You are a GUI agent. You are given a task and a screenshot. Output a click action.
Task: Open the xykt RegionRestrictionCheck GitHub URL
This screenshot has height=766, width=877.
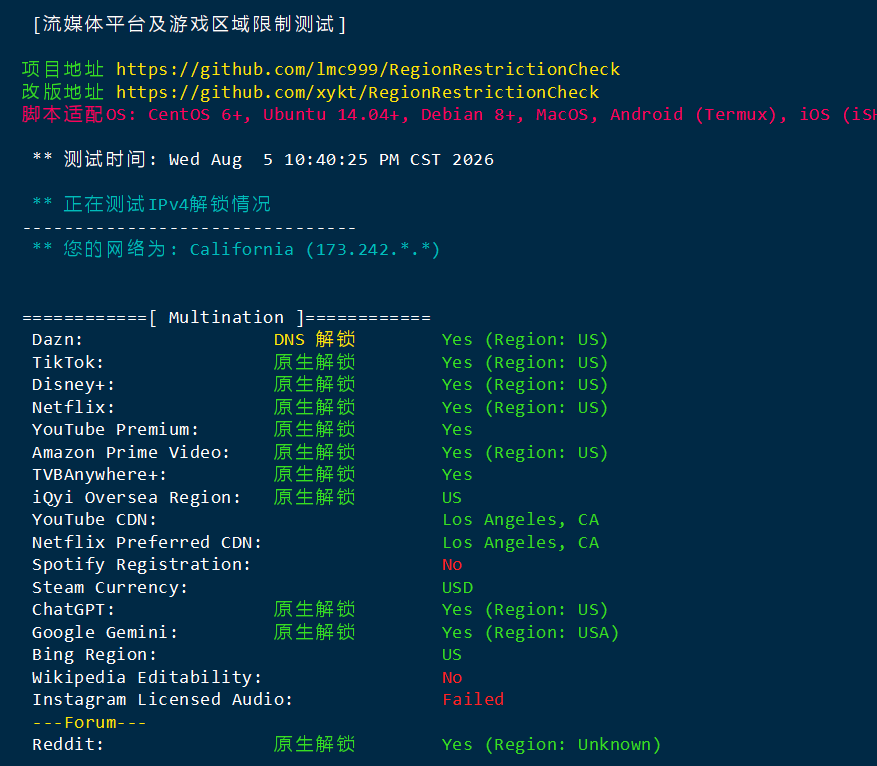[357, 92]
